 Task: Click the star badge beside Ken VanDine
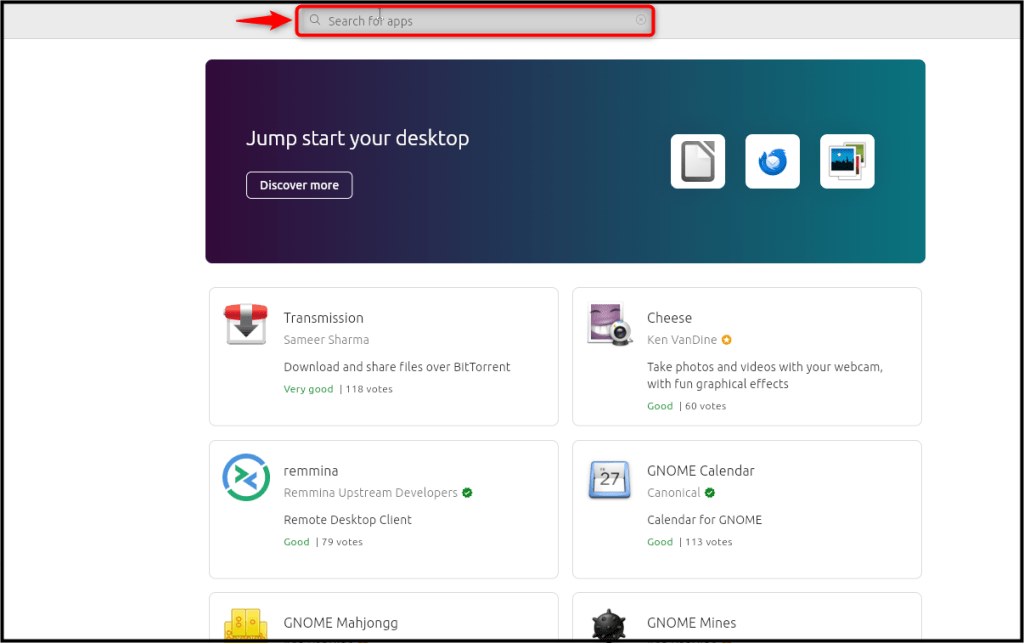(x=728, y=340)
